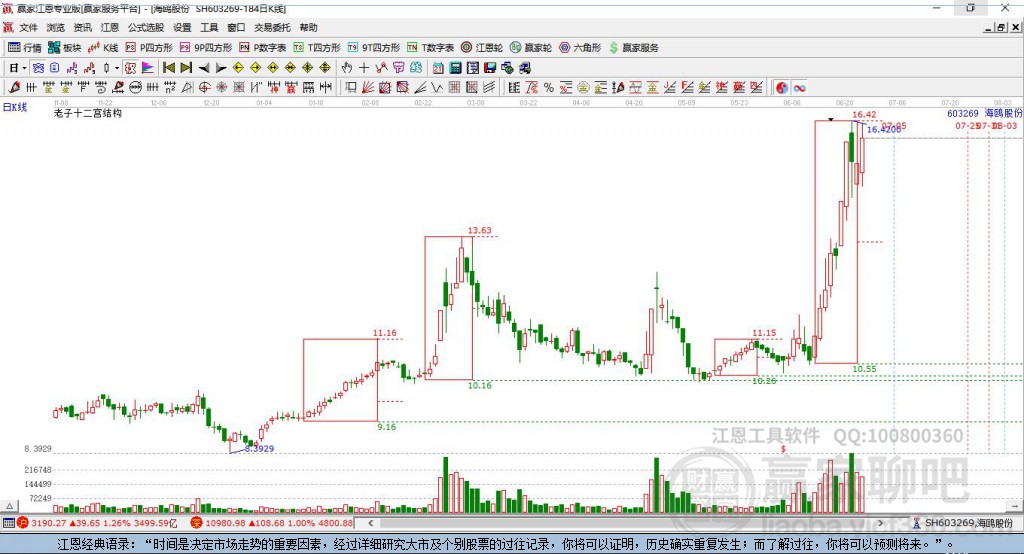The image size is (1024, 554).
Task: Expand the 日 period dropdown
Action: (x=24, y=68)
